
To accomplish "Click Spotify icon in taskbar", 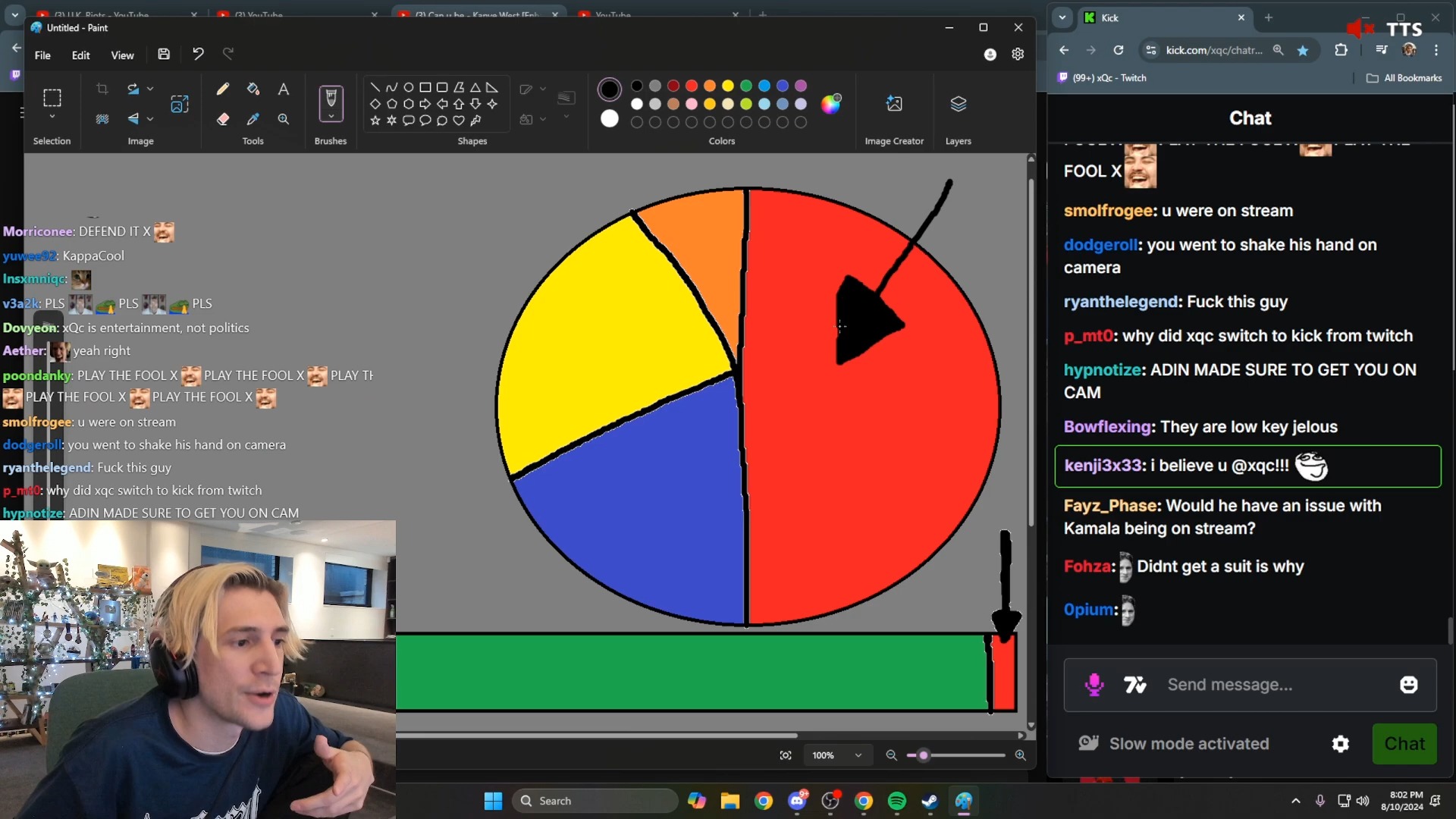I will coord(897,800).
